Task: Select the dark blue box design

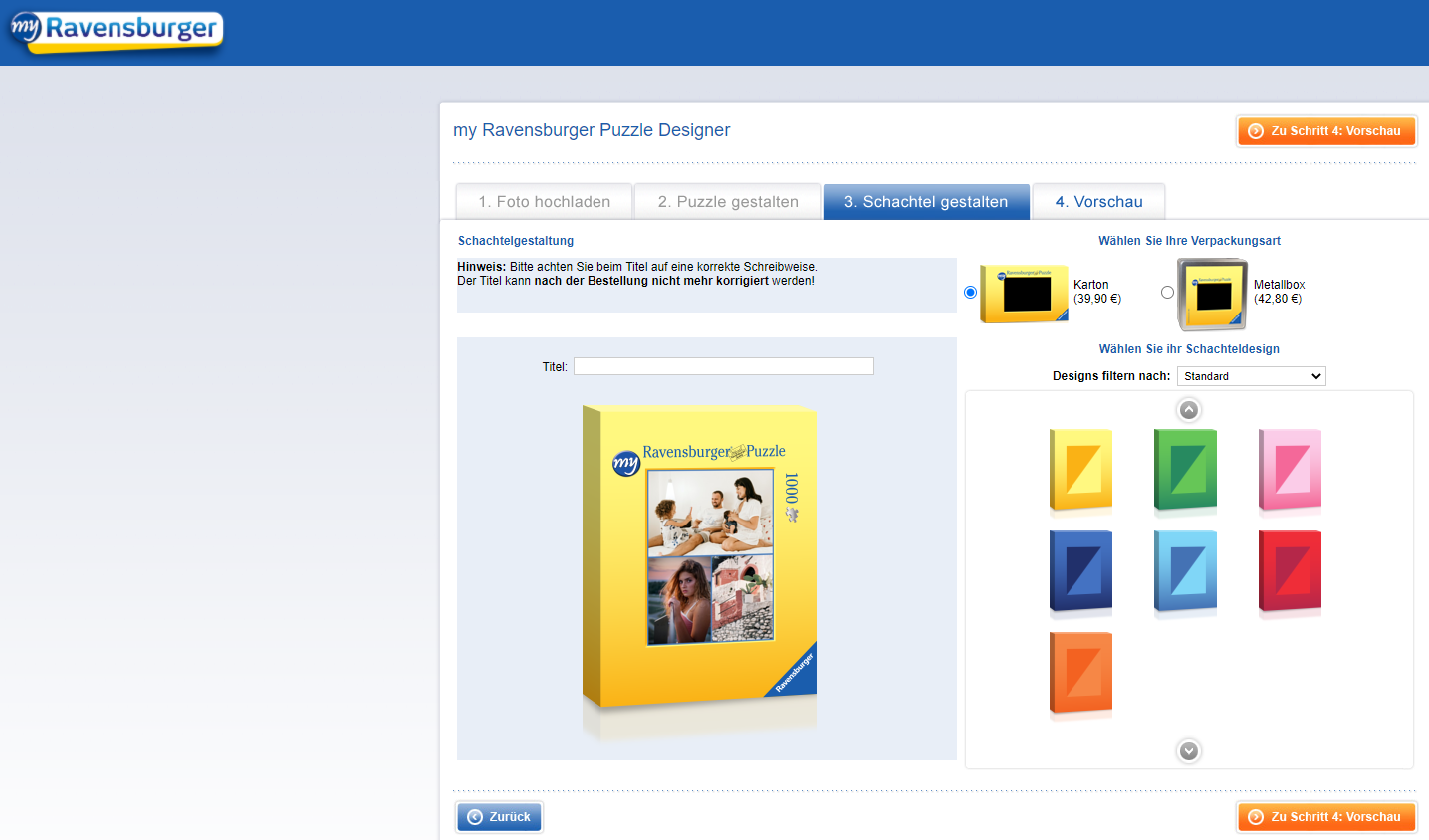Action: click(x=1080, y=571)
